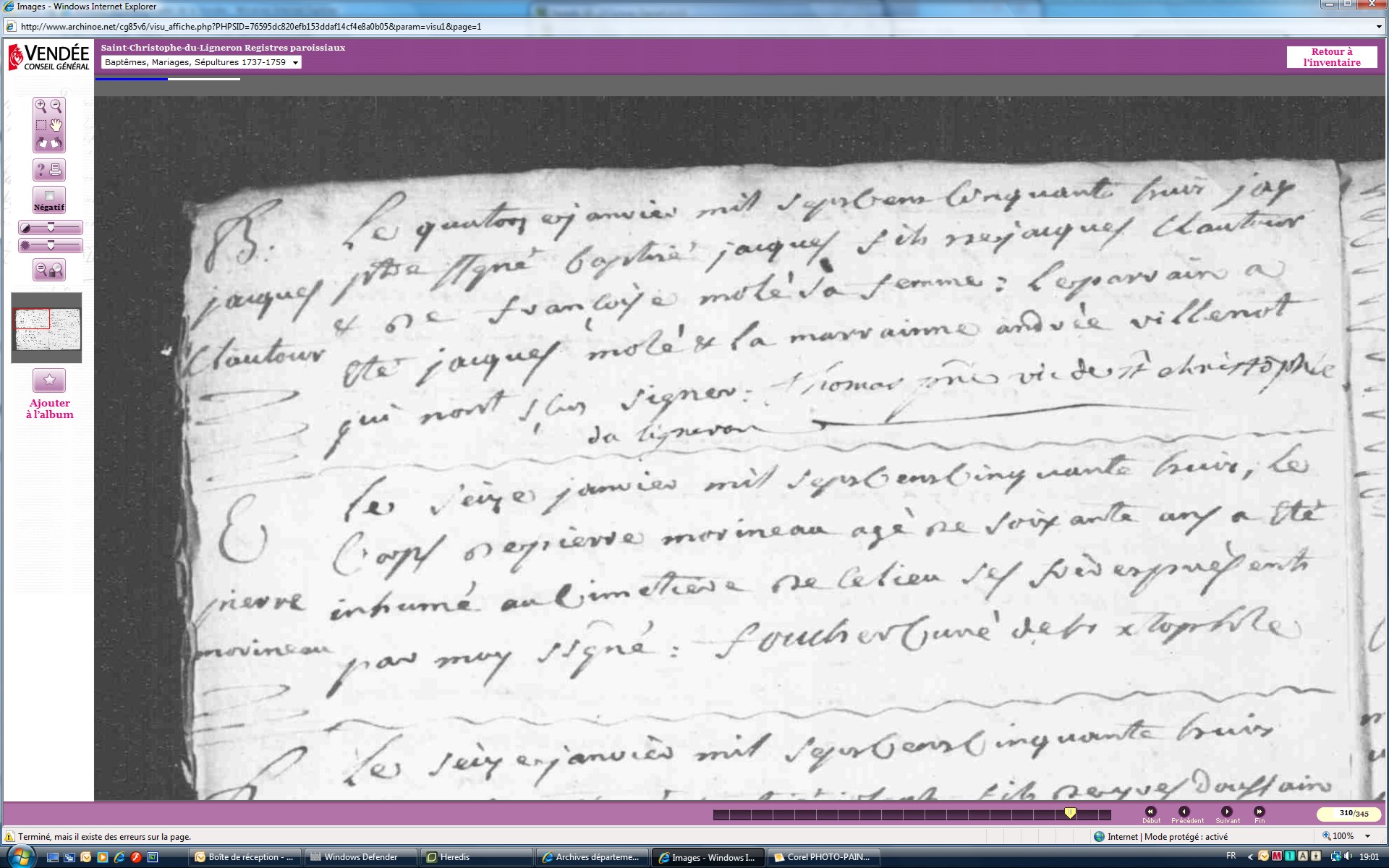The width and height of the screenshot is (1389, 868).
Task: Click the contrast slider handle
Action: (51, 228)
